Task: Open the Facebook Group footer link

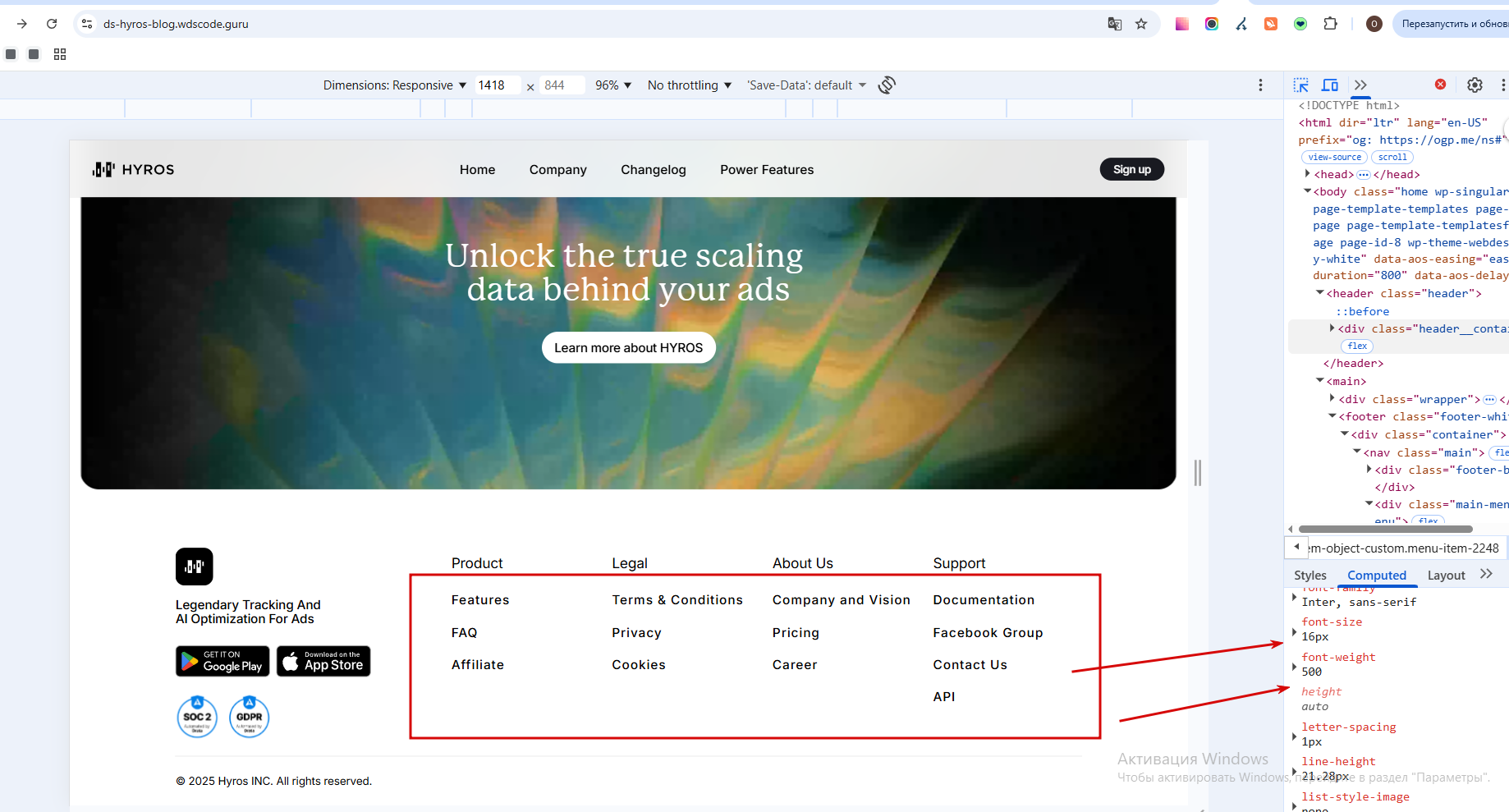Action: tap(988, 633)
